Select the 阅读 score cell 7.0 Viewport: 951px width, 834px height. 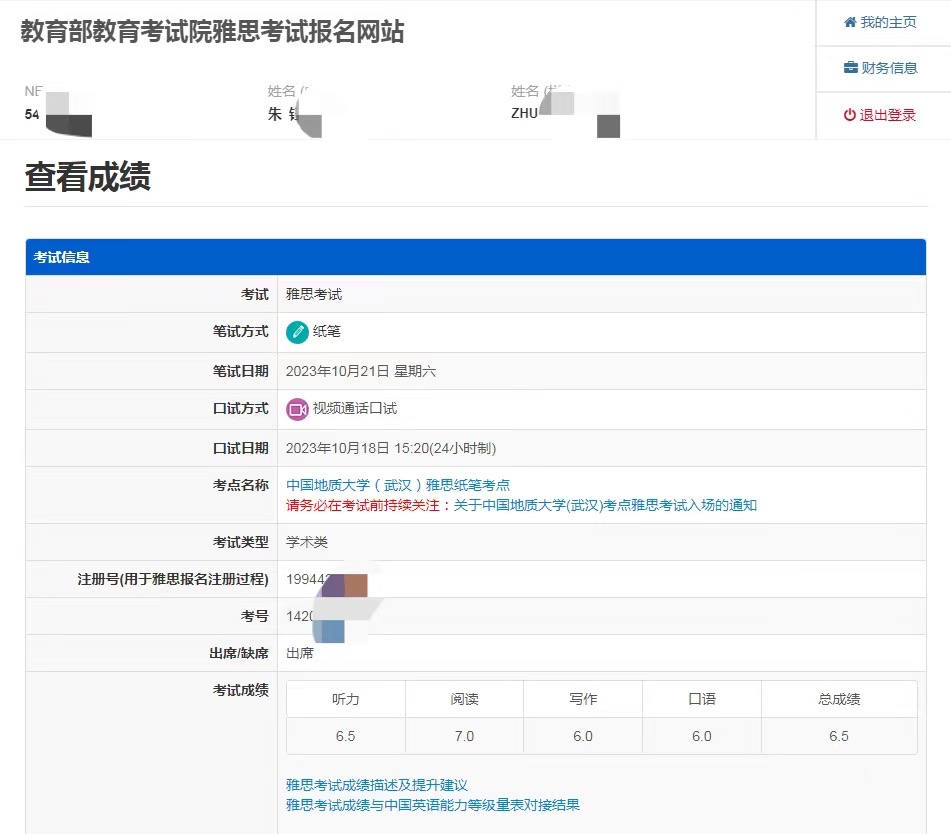click(x=464, y=736)
